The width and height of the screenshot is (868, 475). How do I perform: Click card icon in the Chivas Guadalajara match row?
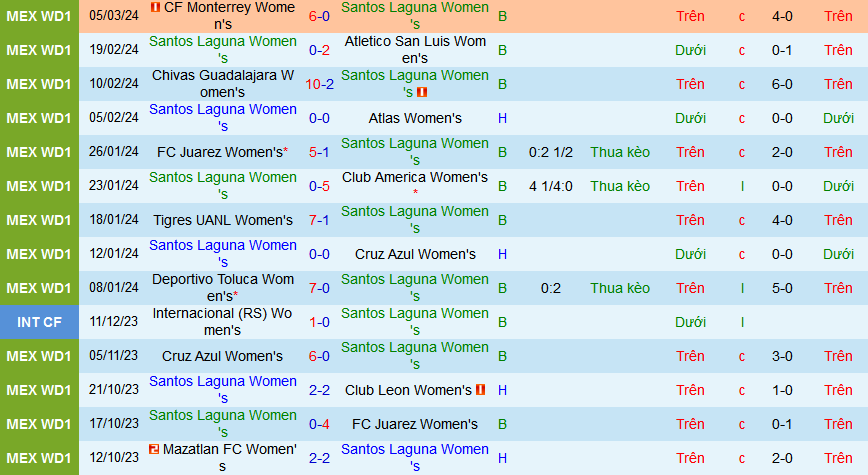point(422,92)
